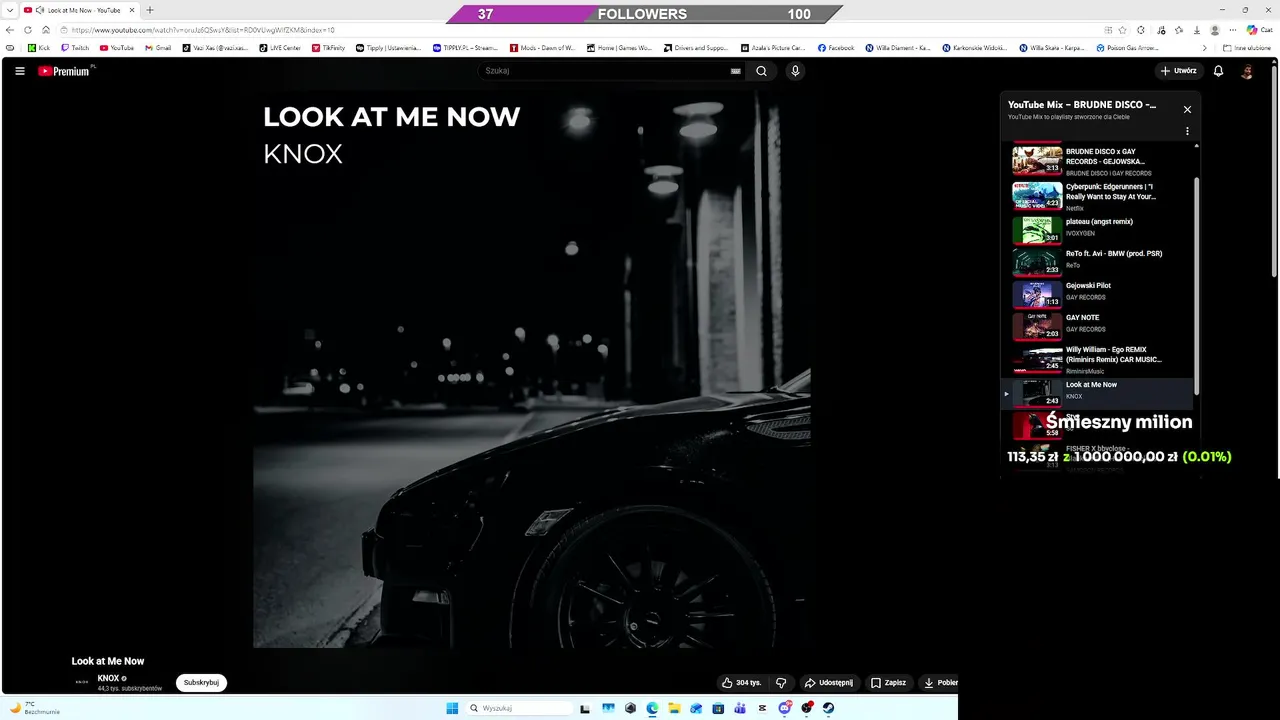Select ReTo ft. Avi - BMW track

1097,261
